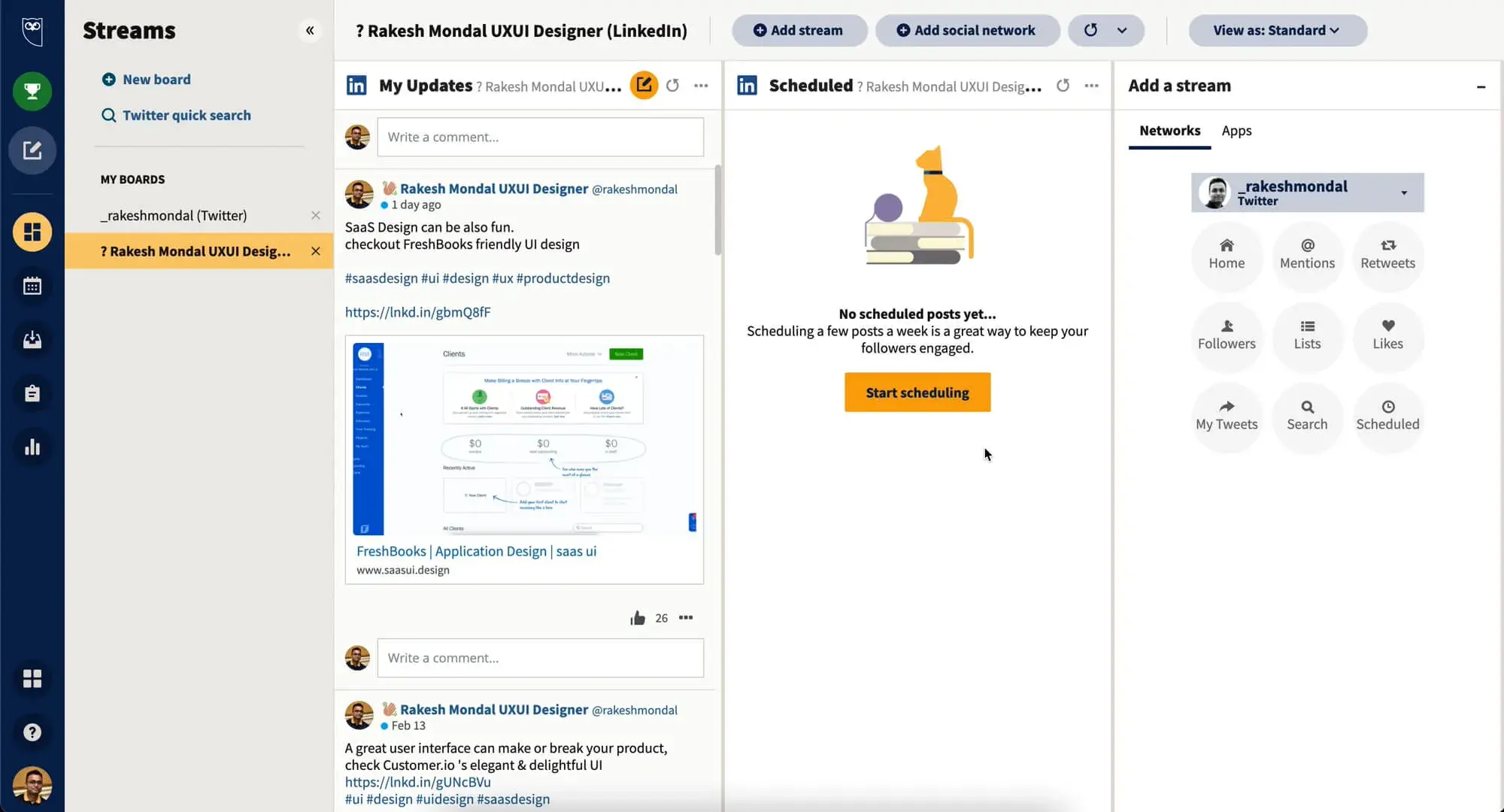This screenshot has height=812, width=1504.
Task: Switch to the Apps tab
Action: (x=1236, y=131)
